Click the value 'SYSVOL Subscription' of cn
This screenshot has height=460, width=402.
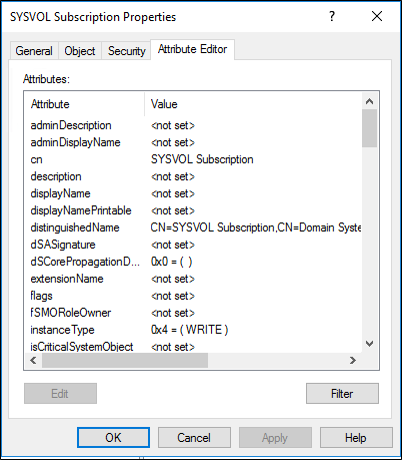202,159
